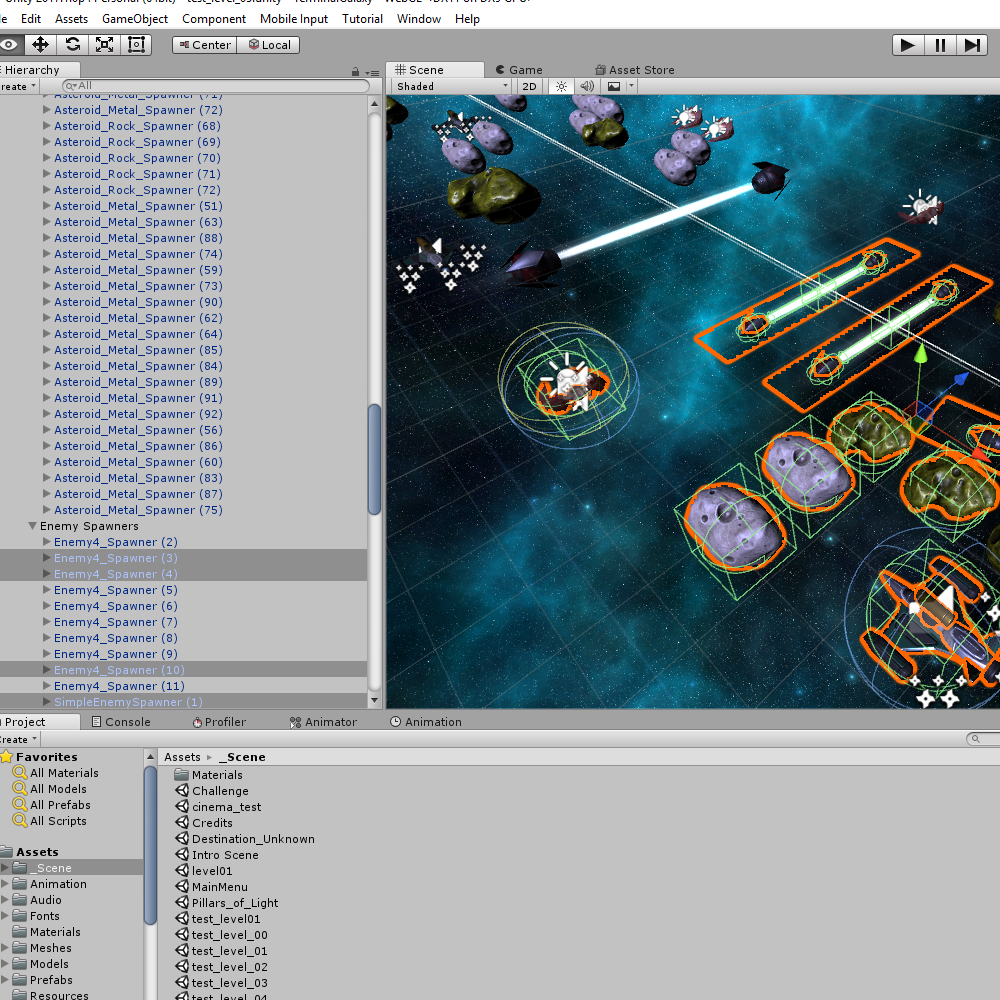Select Enemy4_Spawner (10) row
The width and height of the screenshot is (1000, 1000).
point(183,670)
